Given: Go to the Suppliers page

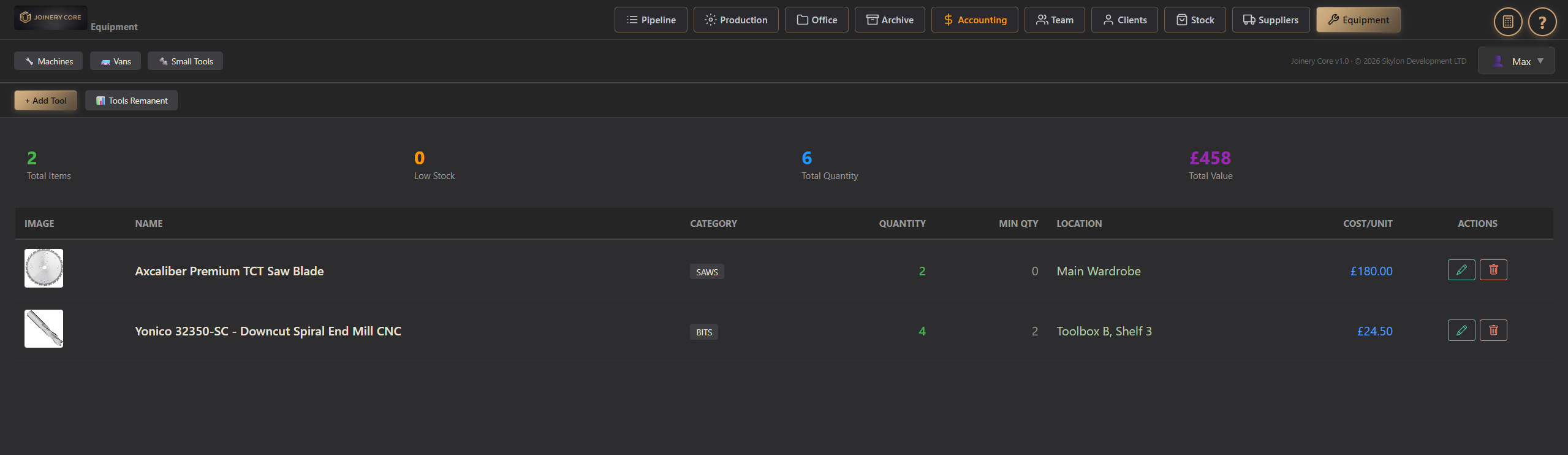Looking at the screenshot, I should point(1270,20).
